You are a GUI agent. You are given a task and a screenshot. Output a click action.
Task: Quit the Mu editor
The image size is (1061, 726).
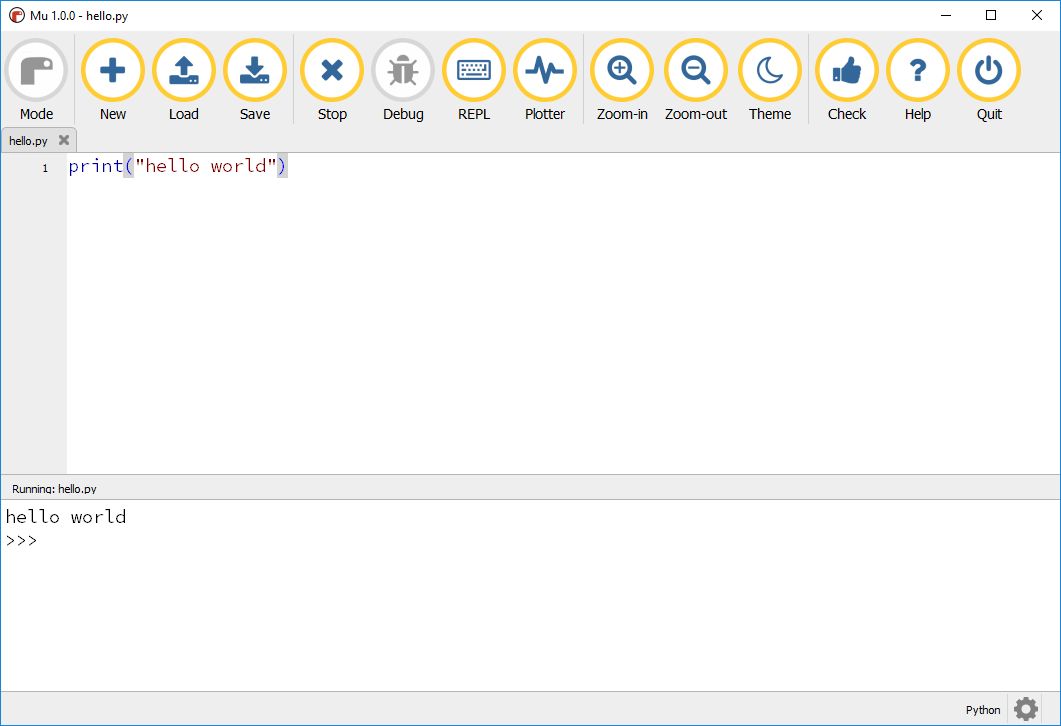tap(988, 70)
